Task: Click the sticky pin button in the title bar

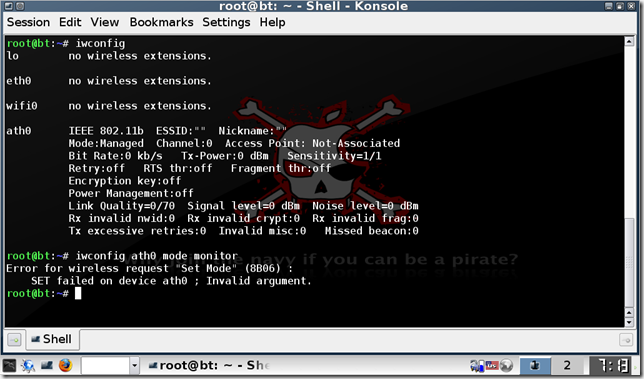Action: (20, 6)
